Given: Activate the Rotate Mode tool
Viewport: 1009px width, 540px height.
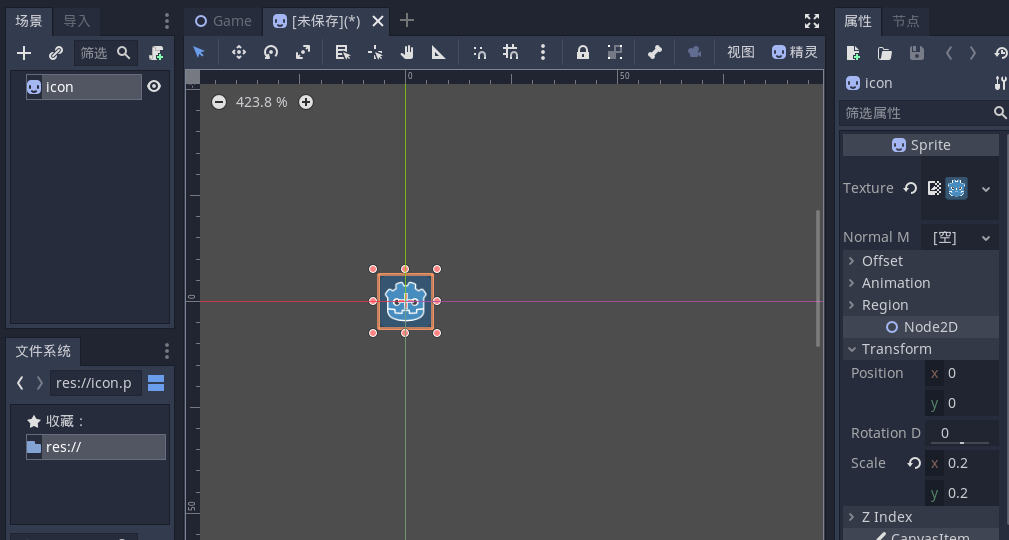Looking at the screenshot, I should [271, 52].
